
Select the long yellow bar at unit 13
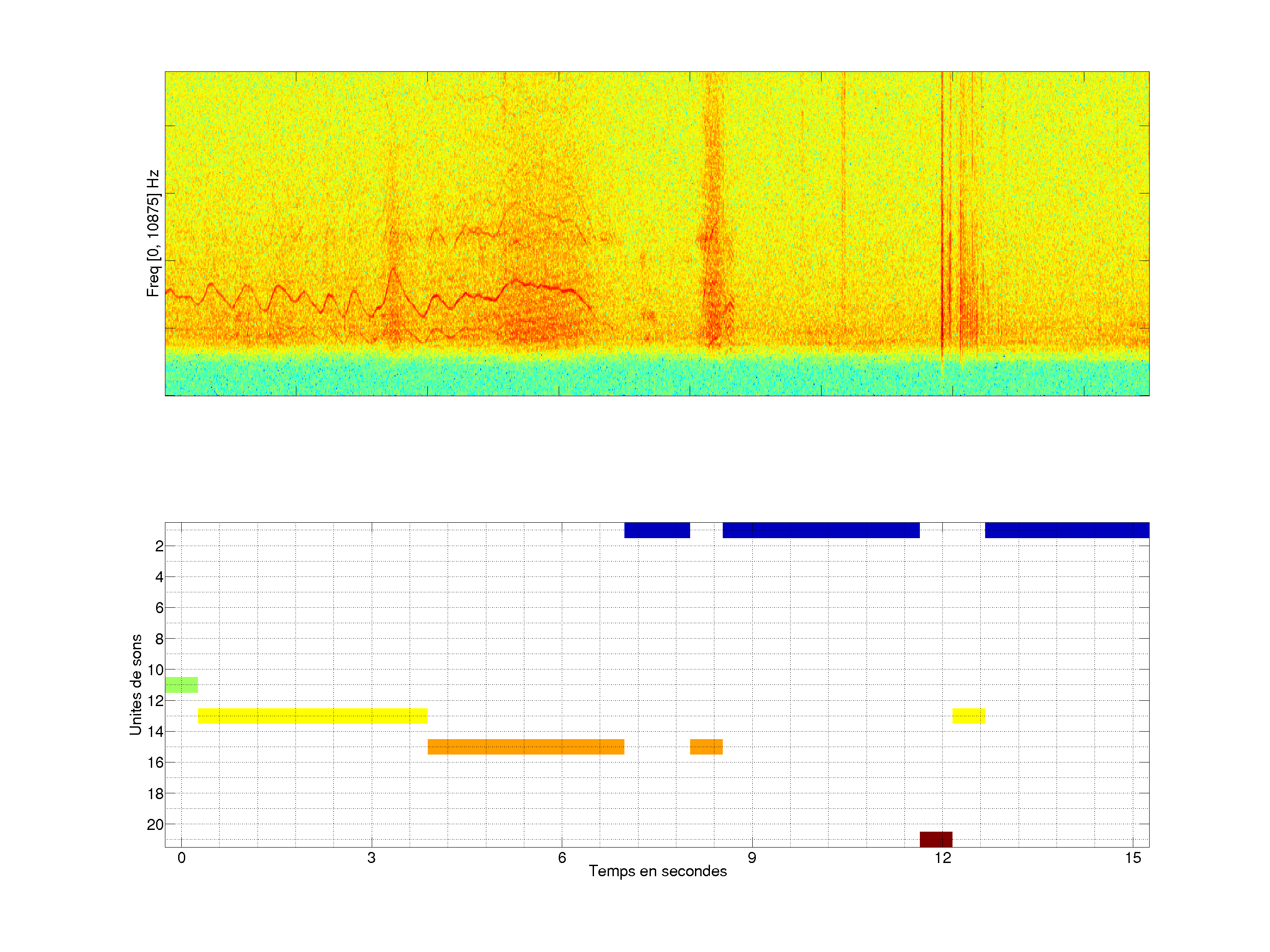click(x=313, y=716)
